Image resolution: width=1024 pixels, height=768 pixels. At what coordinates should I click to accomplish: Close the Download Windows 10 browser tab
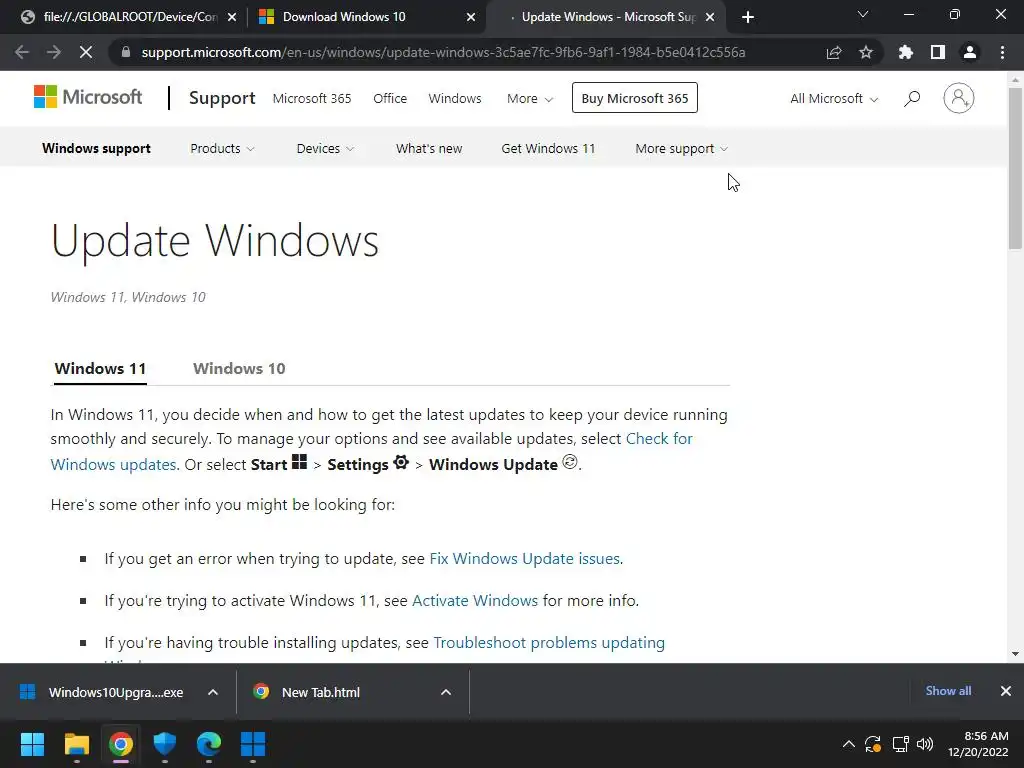(x=471, y=17)
